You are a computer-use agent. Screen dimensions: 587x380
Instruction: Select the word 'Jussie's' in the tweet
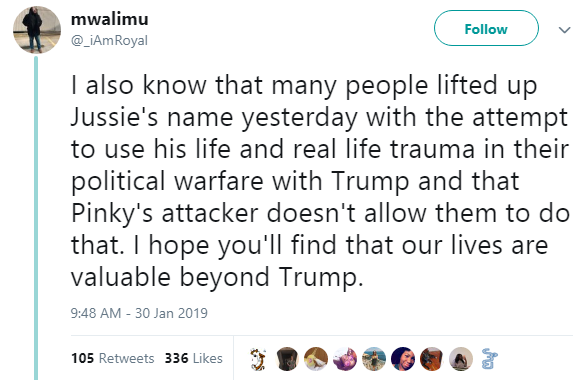pyautogui.click(x=114, y=117)
